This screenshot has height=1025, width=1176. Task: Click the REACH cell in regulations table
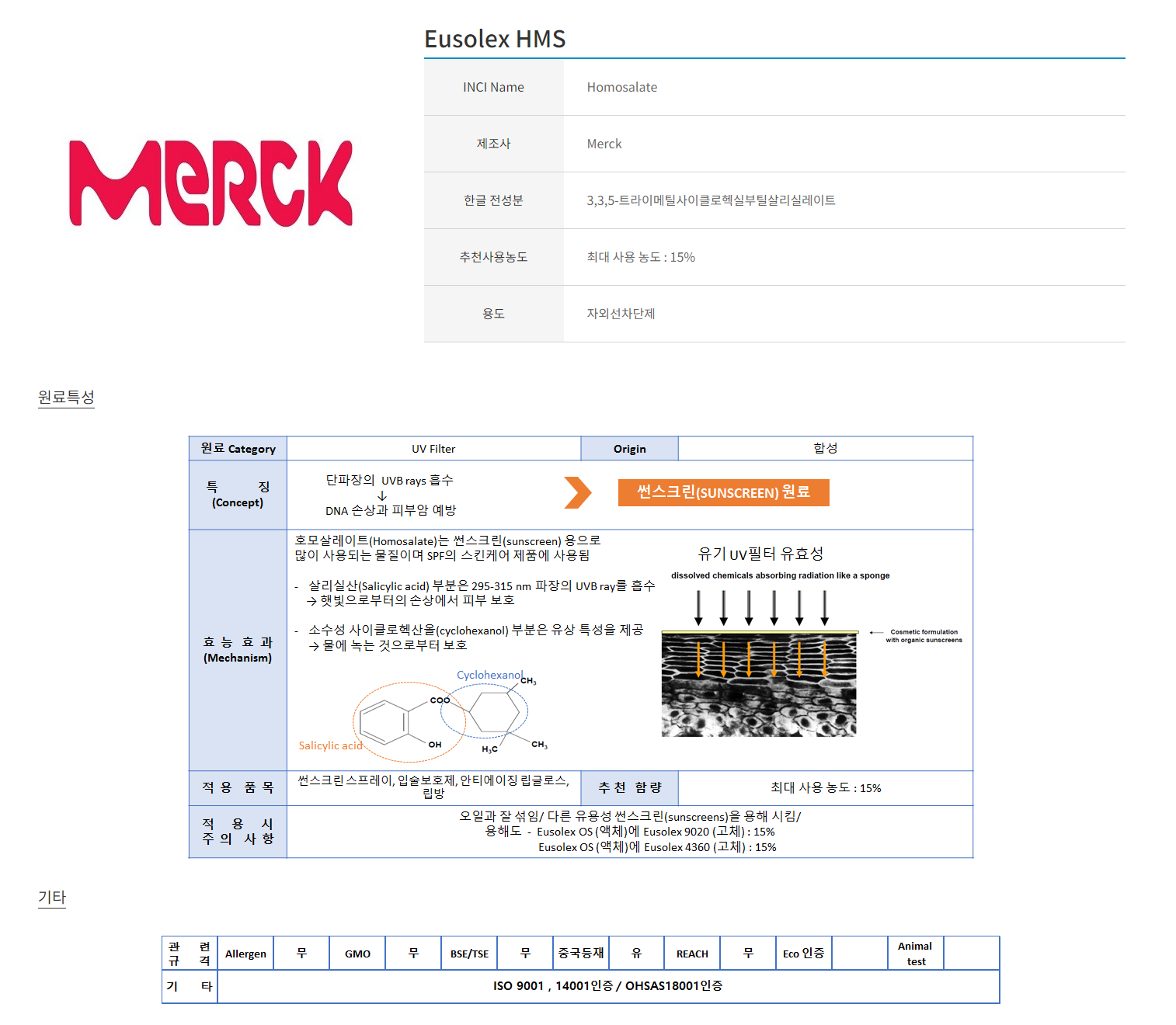click(x=692, y=954)
